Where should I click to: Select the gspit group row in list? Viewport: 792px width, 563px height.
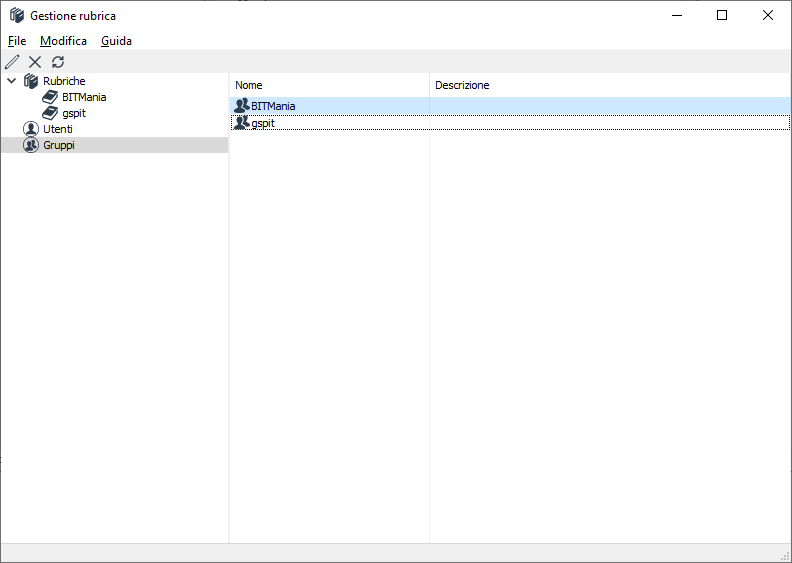263,123
